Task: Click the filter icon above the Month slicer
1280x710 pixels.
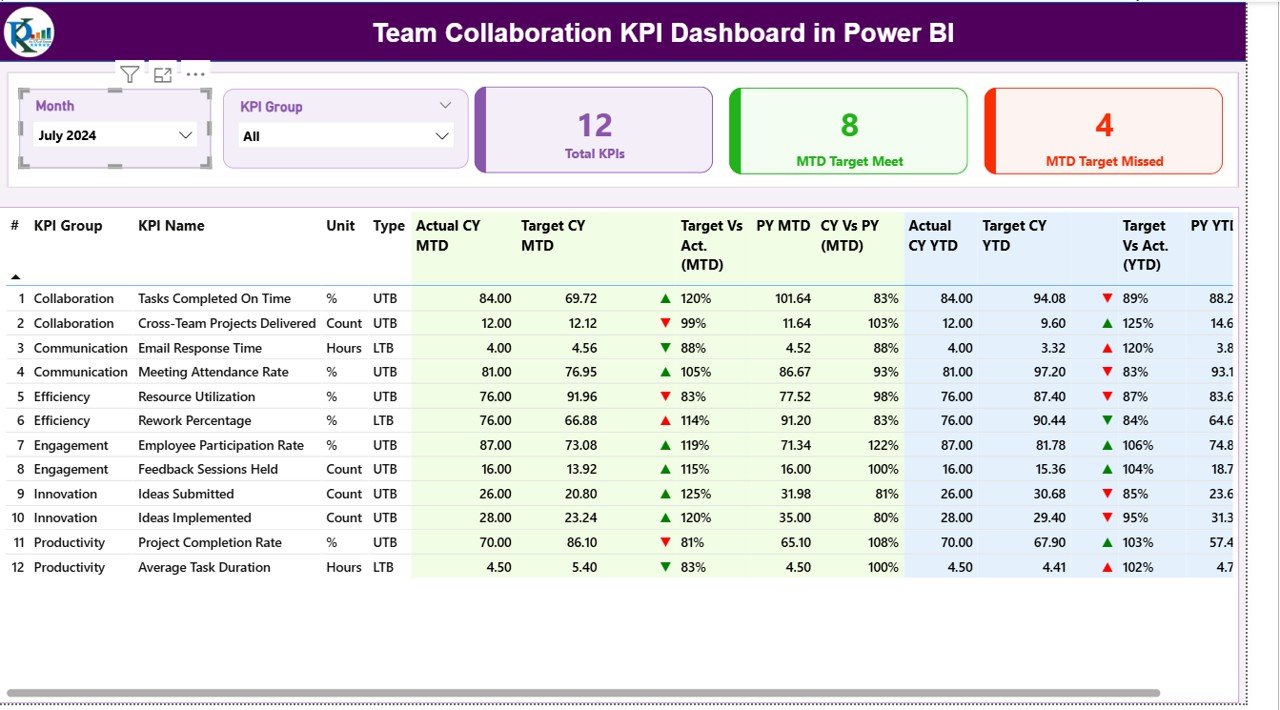Action: coord(130,74)
